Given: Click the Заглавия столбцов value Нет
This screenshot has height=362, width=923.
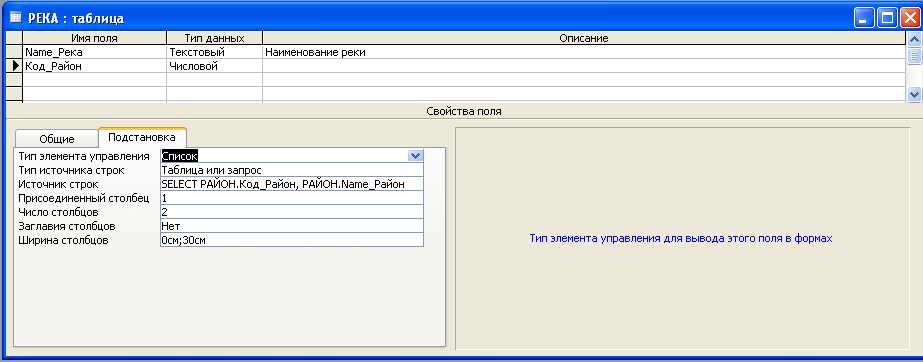Looking at the screenshot, I should pyautogui.click(x=291, y=226).
